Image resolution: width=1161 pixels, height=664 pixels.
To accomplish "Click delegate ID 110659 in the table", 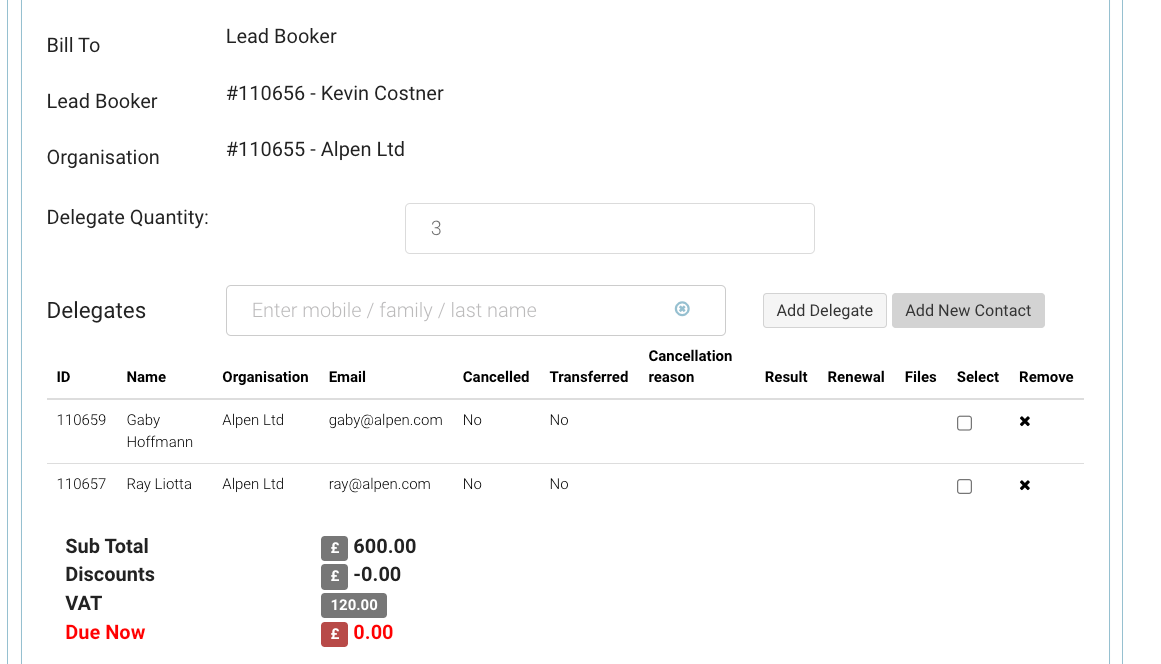I will (x=81, y=420).
